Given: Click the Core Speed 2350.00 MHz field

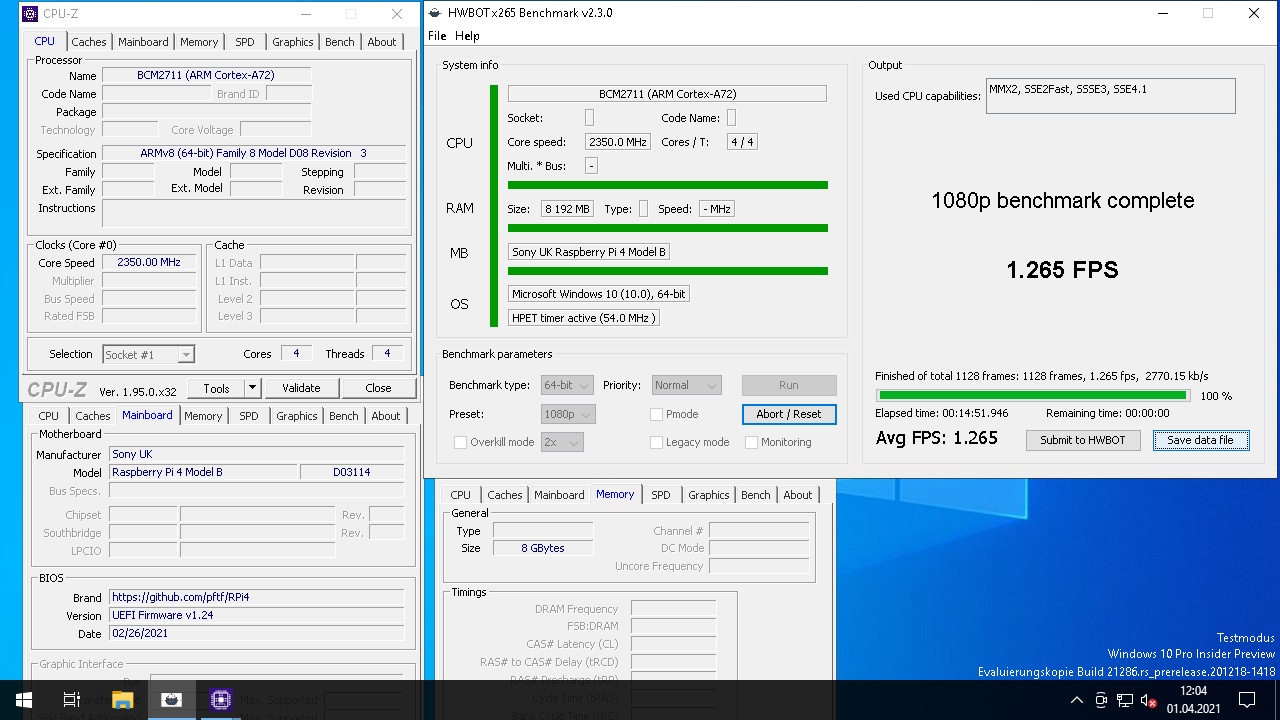Looking at the screenshot, I should tap(149, 262).
